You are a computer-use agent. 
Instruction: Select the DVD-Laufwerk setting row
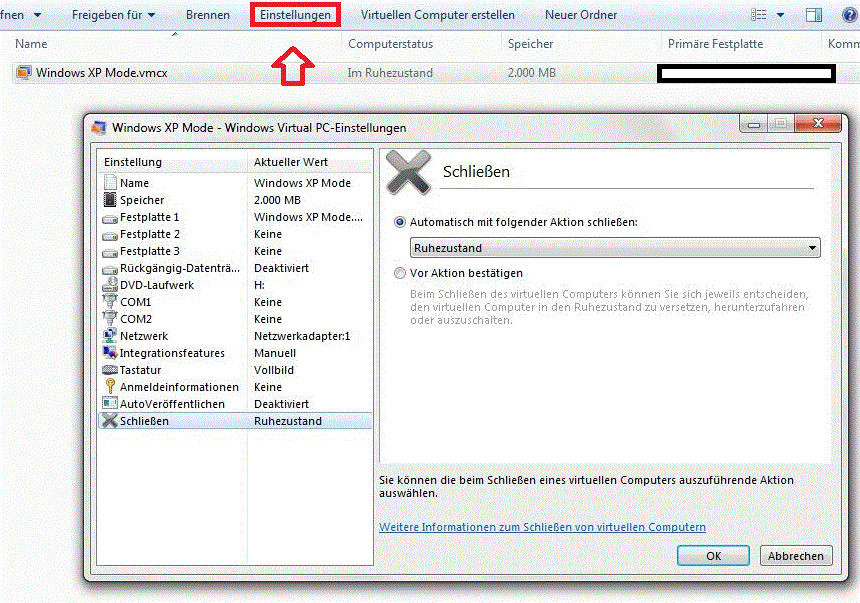tap(235, 285)
